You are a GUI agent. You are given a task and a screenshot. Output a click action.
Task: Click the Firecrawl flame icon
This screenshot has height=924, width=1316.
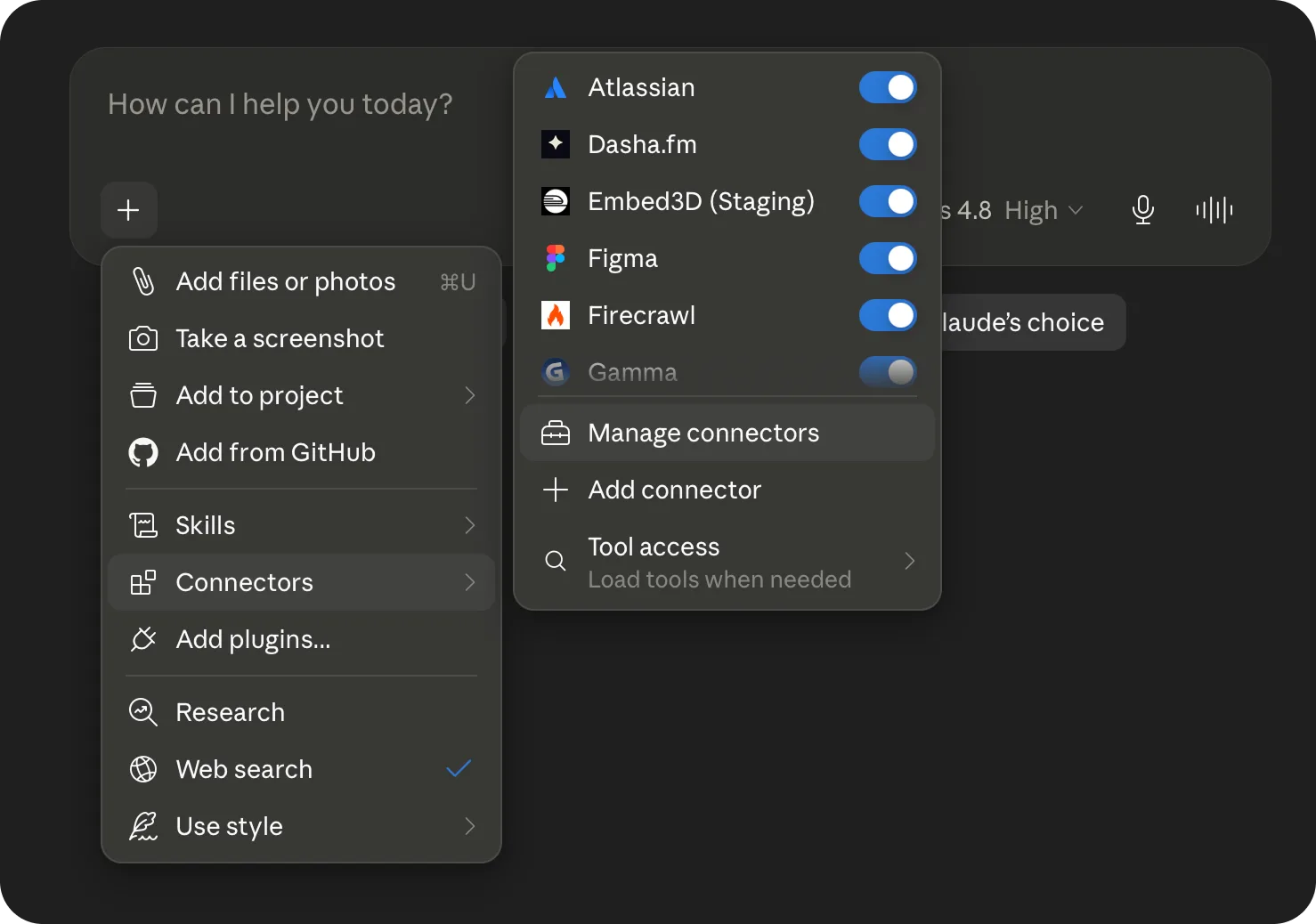[x=556, y=315]
